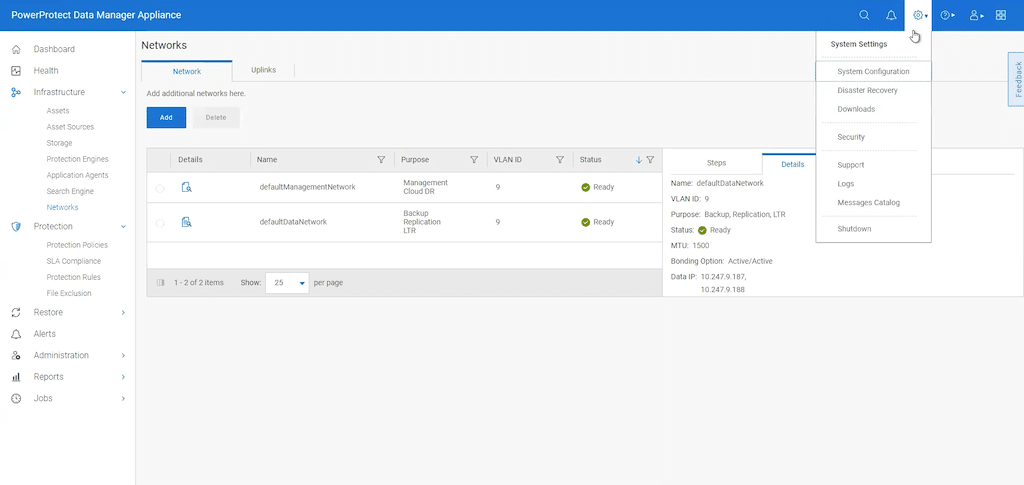Open column chooser icon in table footer
This screenshot has height=485, width=1024.
(x=161, y=283)
